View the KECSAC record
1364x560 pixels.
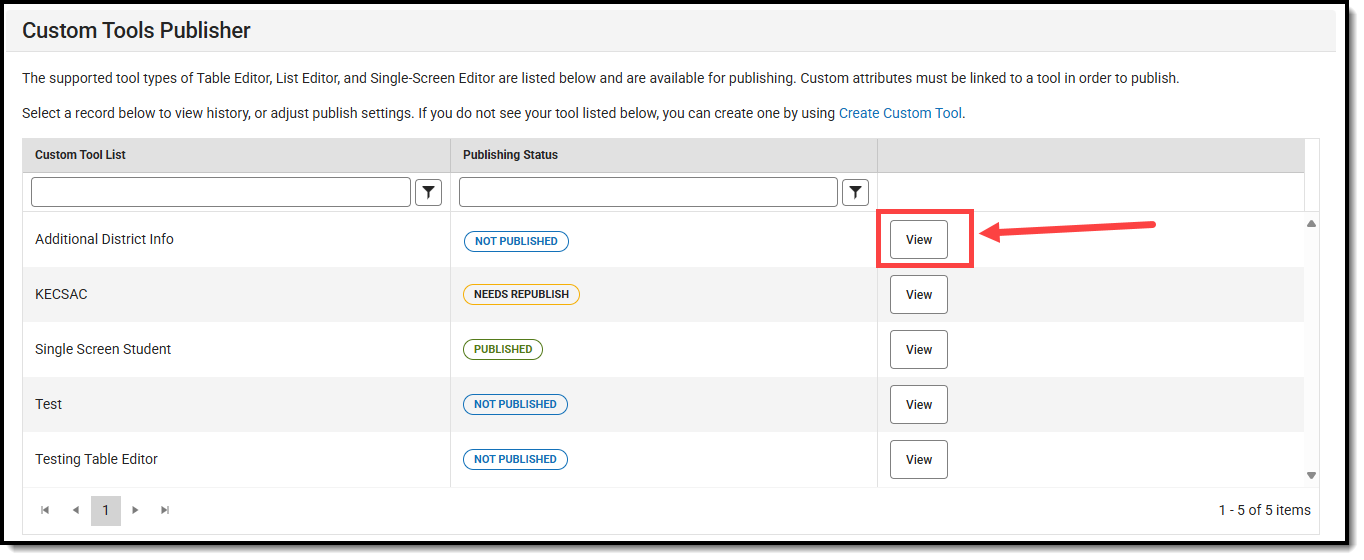919,295
